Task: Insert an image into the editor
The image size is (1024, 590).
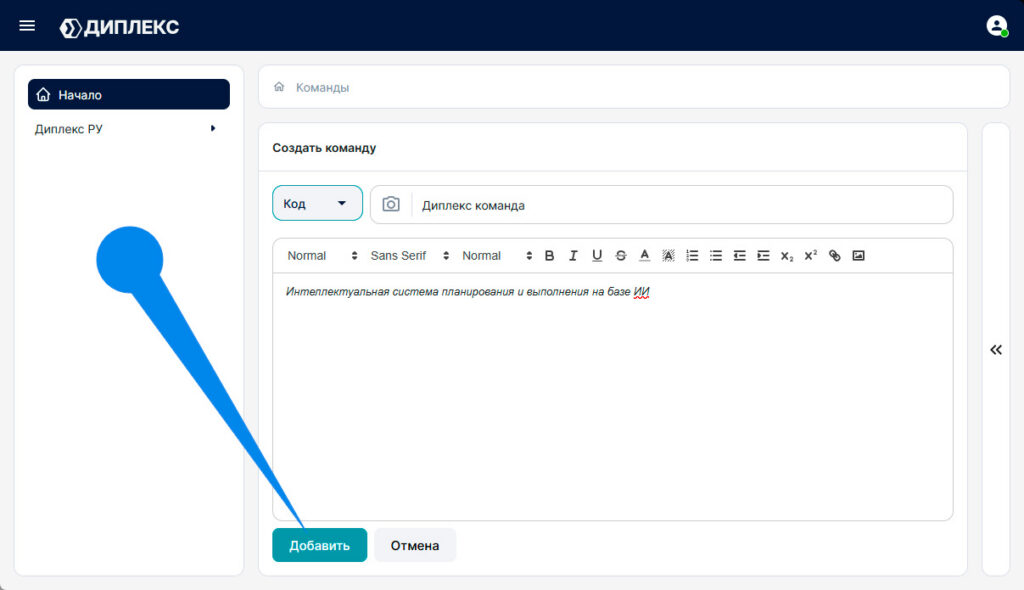Action: 858,255
